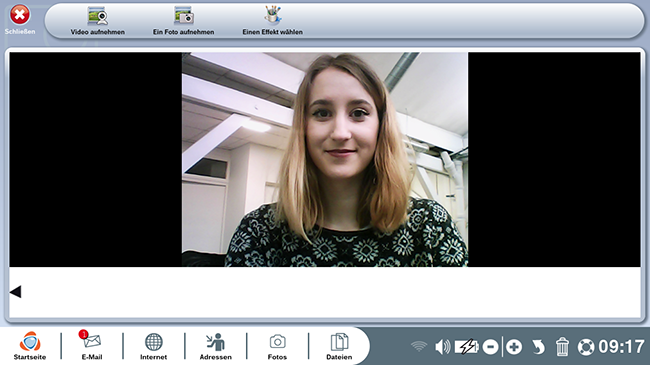650x365 pixels.
Task: Click the speaker volume icon
Action: pyautogui.click(x=442, y=347)
